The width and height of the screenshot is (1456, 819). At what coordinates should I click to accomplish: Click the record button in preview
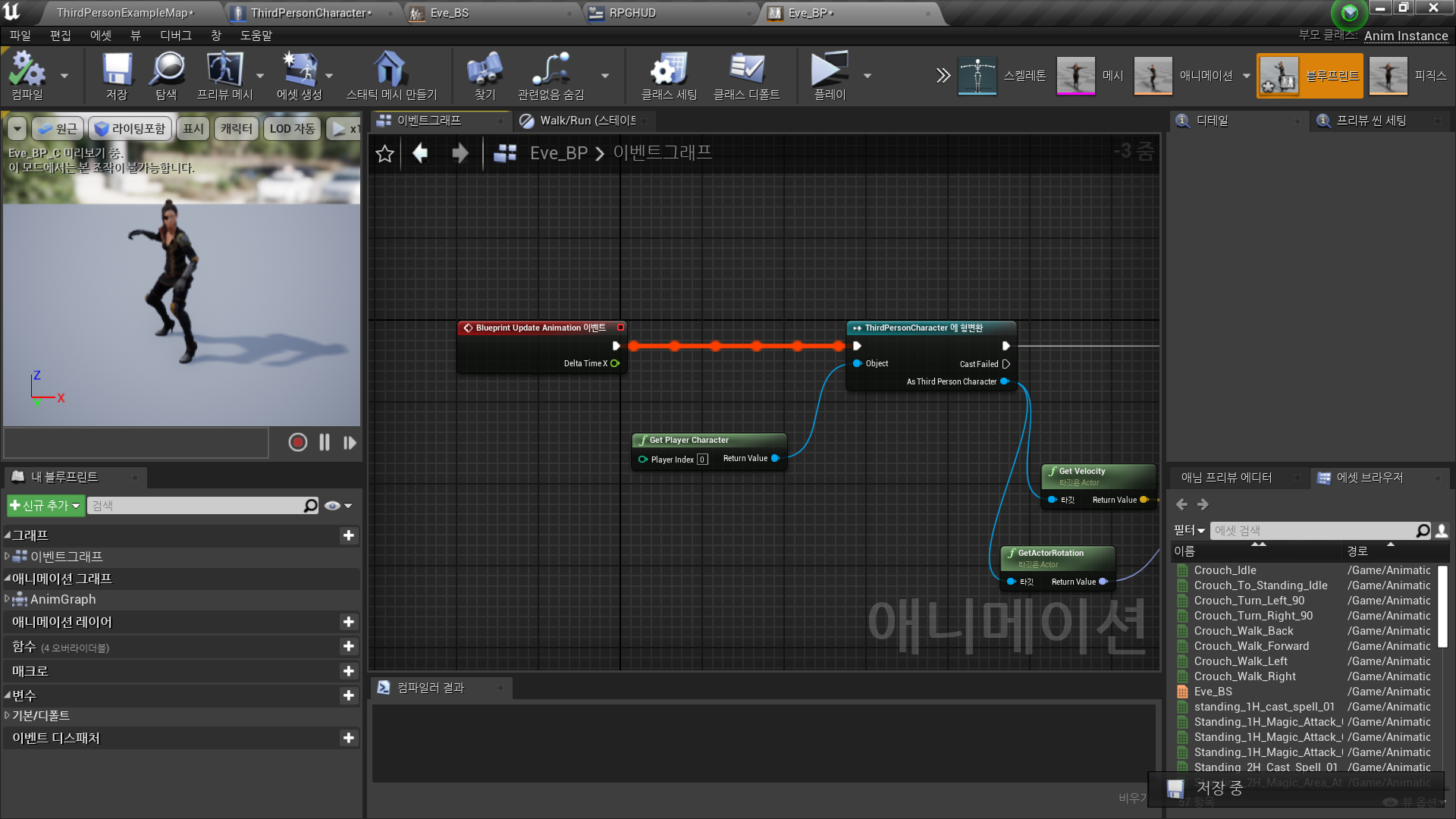pos(297,442)
